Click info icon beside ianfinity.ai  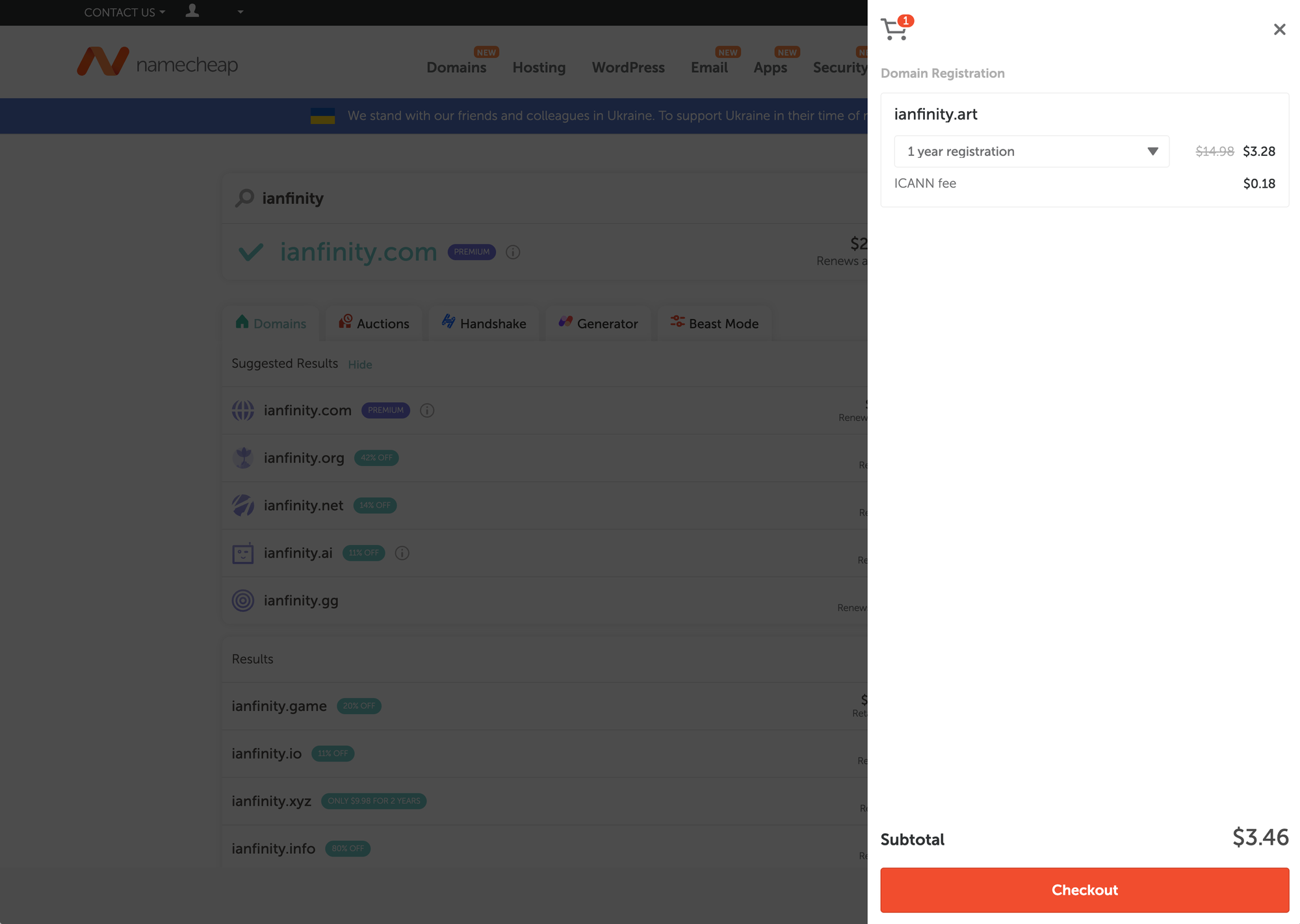click(x=402, y=553)
